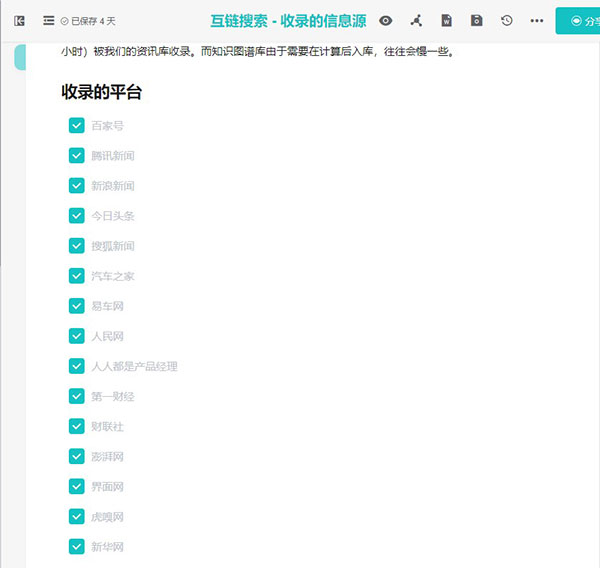
Task: Uncheck the 人人都是产品经理 checkbox
Action: click(x=76, y=366)
